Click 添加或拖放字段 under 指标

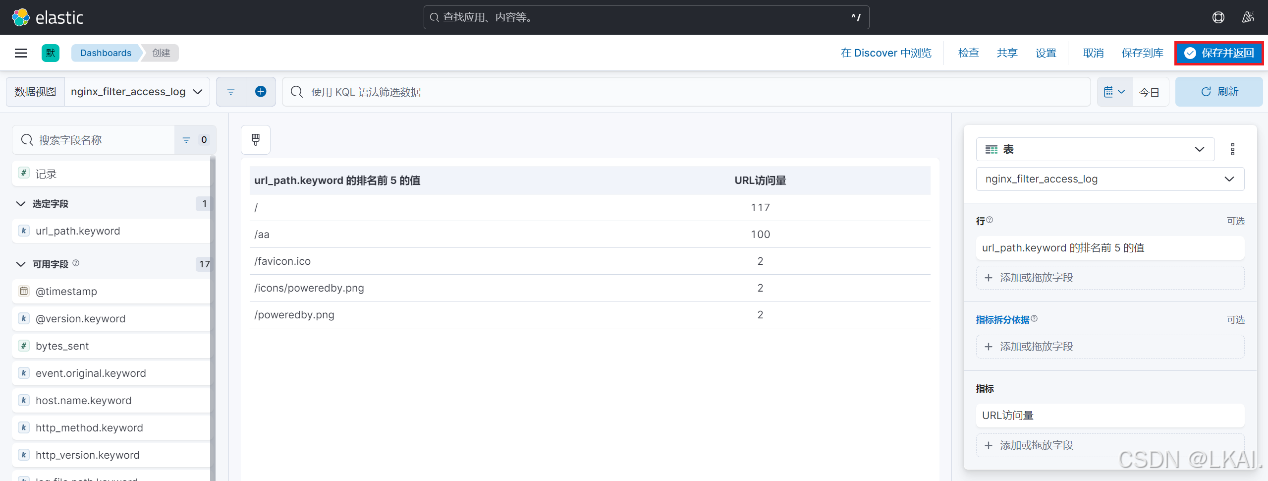pyautogui.click(x=1110, y=445)
